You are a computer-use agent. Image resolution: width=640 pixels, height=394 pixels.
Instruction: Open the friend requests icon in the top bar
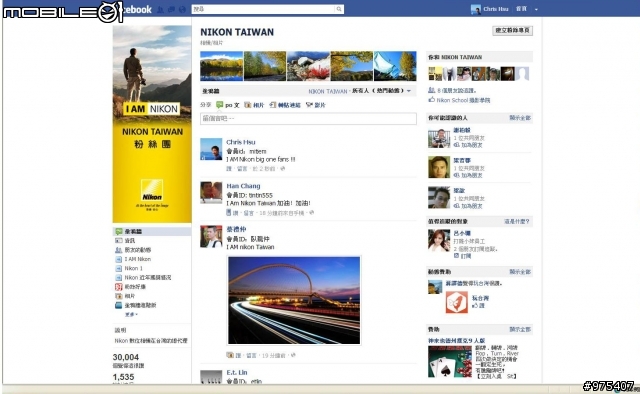[160, 9]
